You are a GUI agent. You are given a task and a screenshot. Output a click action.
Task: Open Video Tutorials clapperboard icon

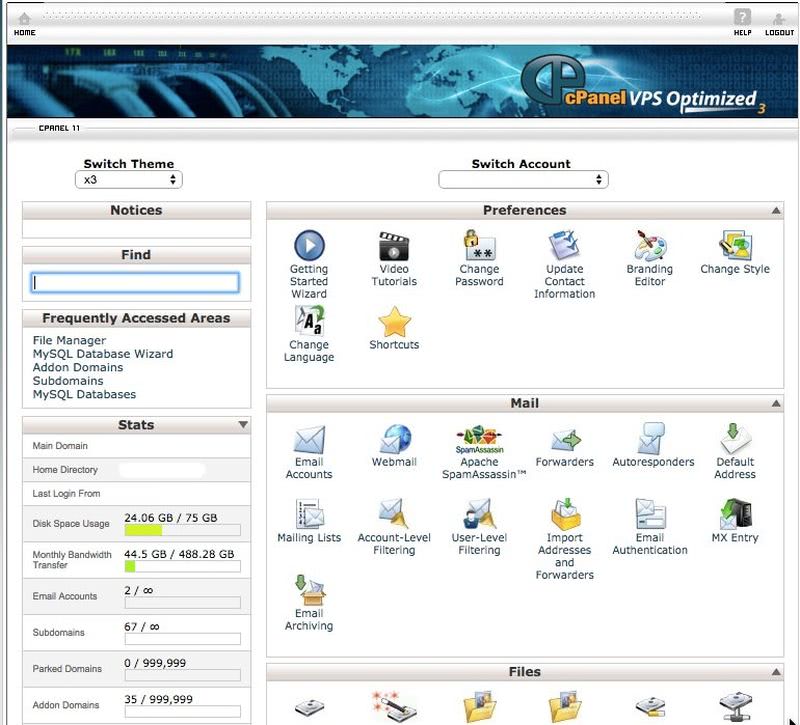click(394, 246)
